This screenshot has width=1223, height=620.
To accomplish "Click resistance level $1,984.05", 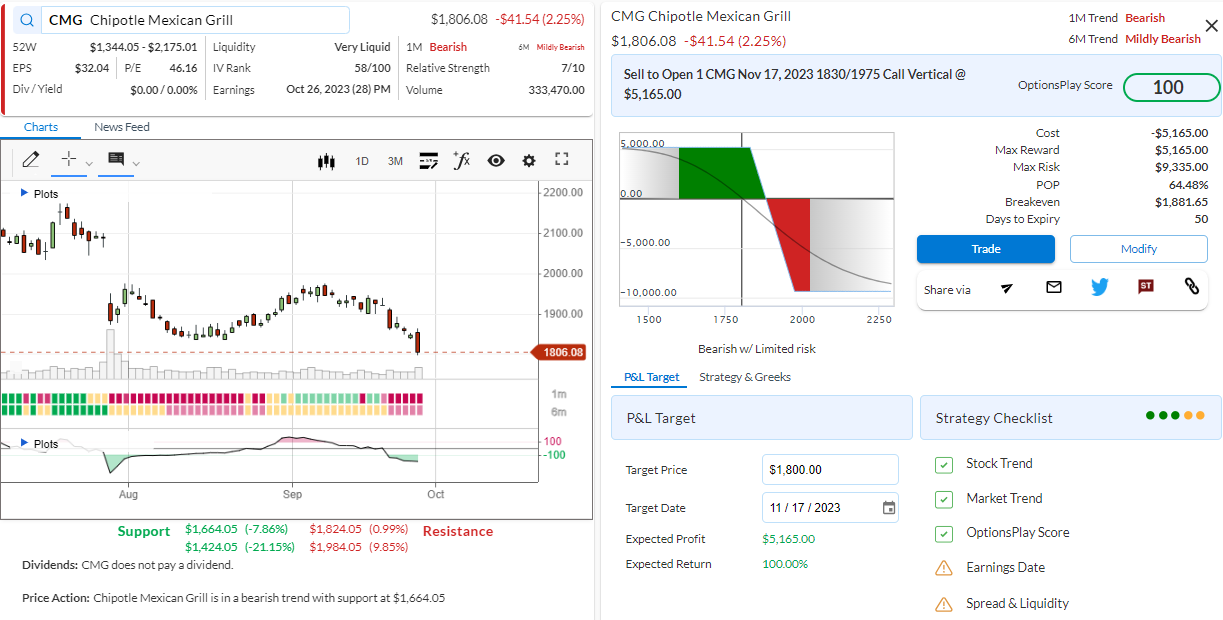I will [x=335, y=547].
